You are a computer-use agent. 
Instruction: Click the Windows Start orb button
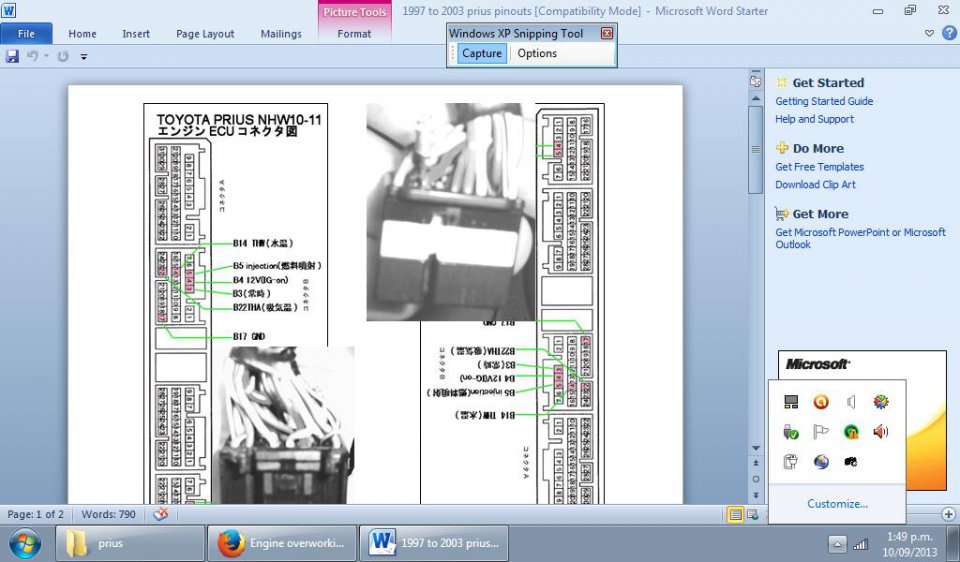point(24,543)
